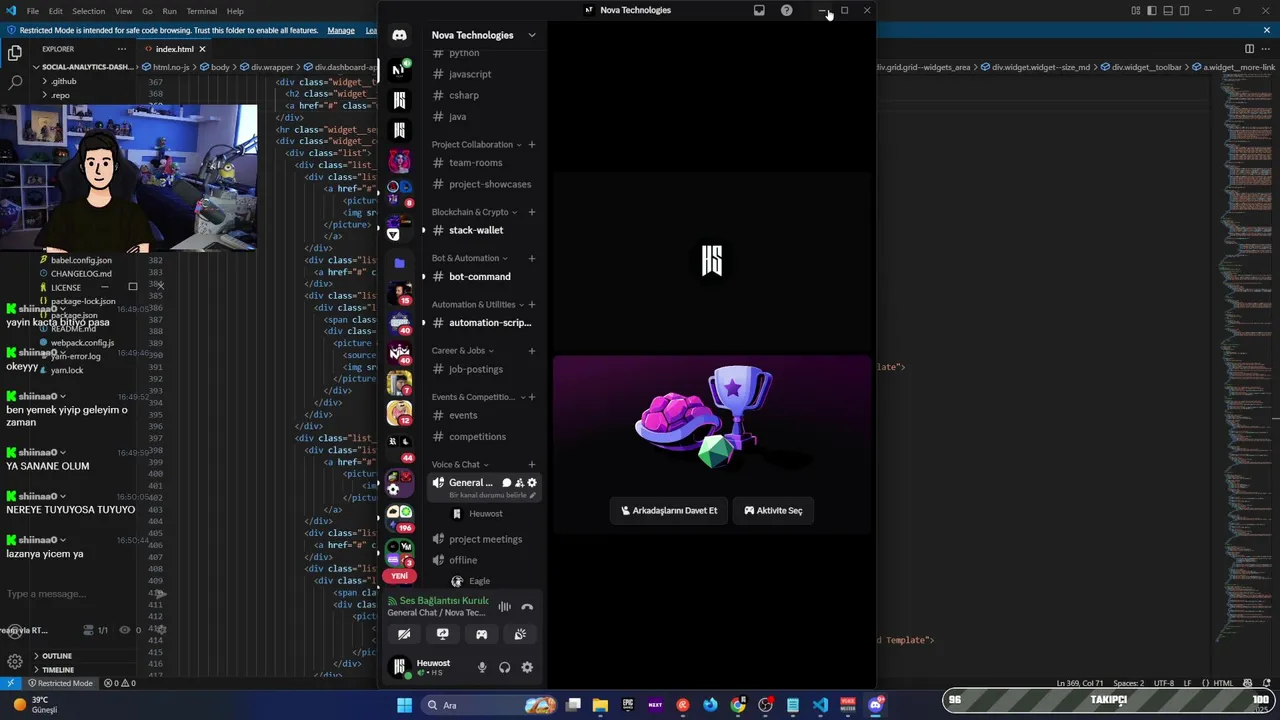Viewport: 1280px width, 720px height.
Task: Click Arkadaşlarını Davet Et button
Action: coord(669,510)
